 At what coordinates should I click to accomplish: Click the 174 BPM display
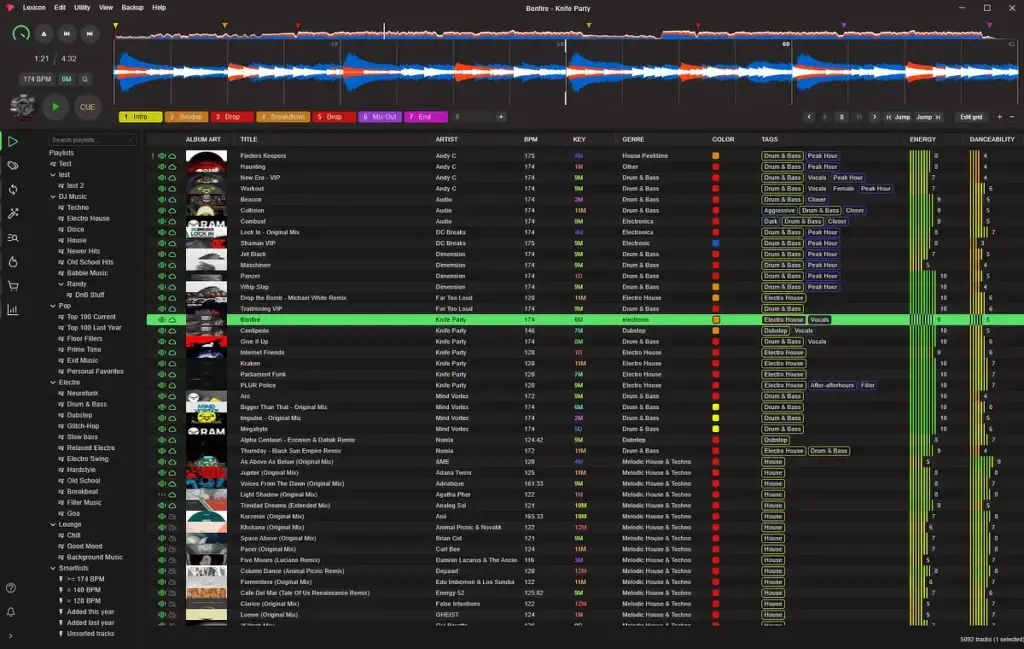click(x=37, y=79)
